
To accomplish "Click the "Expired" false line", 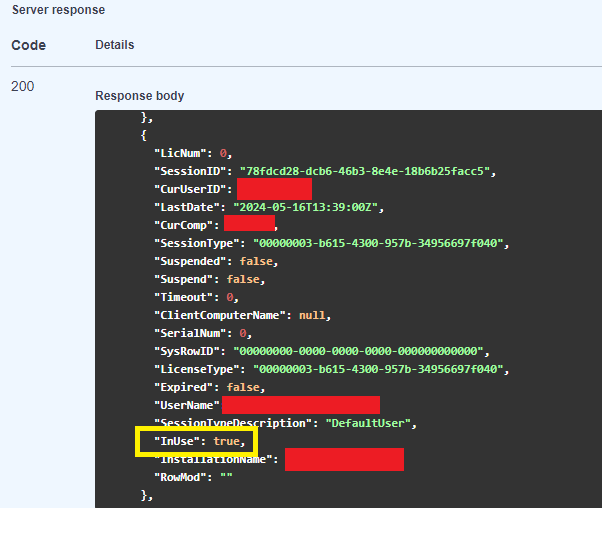I will 209,387.
